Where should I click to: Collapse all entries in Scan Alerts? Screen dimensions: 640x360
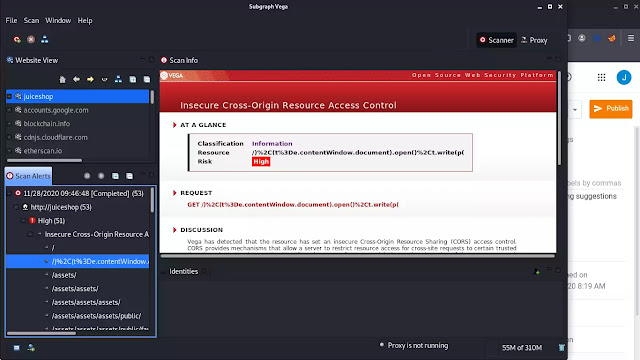(129, 176)
